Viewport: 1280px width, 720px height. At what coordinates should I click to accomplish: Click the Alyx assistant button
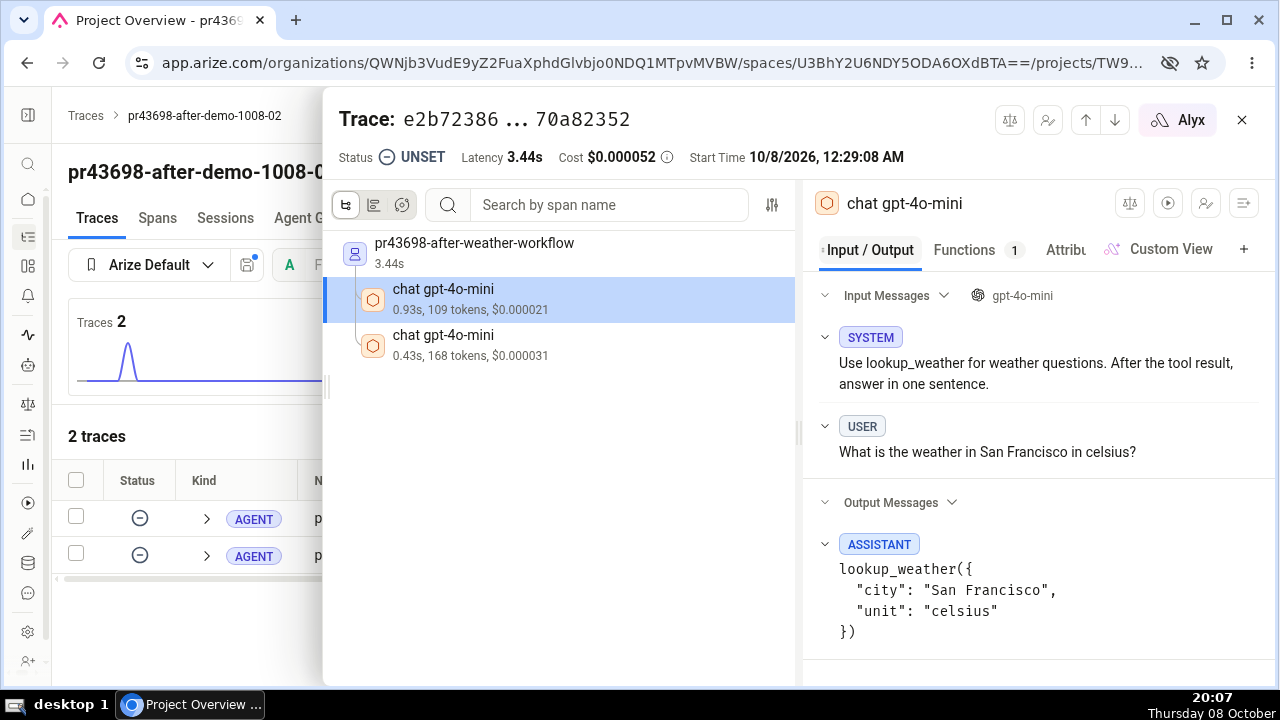point(1178,120)
